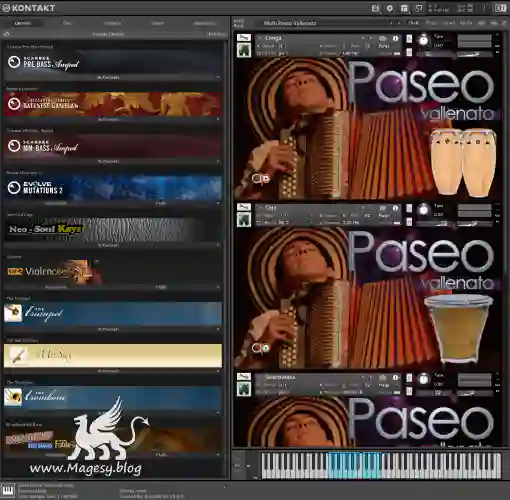This screenshot has height=500, width=510.
Task: Switch to the Automation browser tab
Action: click(205, 23)
